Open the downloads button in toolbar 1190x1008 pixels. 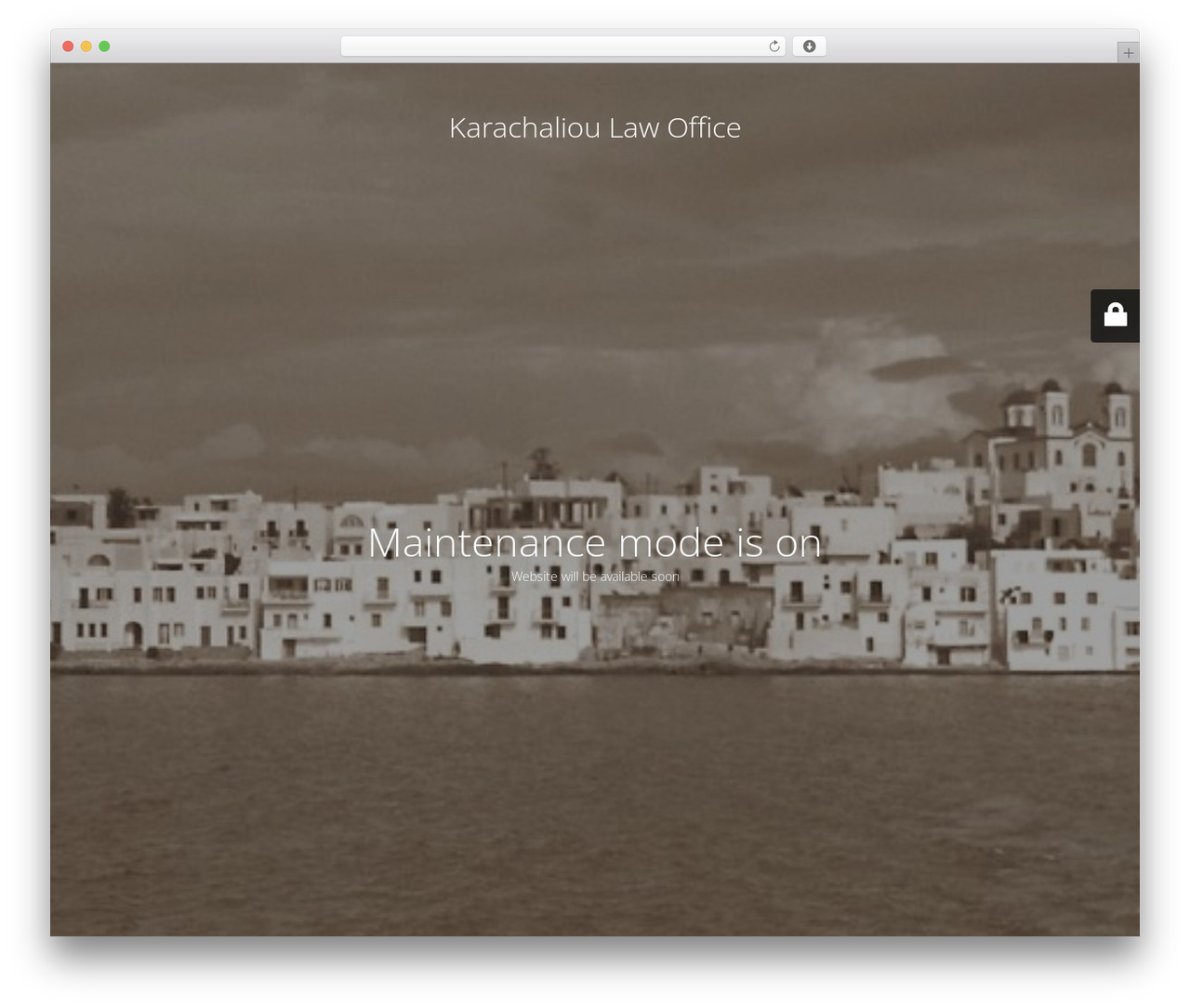coord(809,46)
